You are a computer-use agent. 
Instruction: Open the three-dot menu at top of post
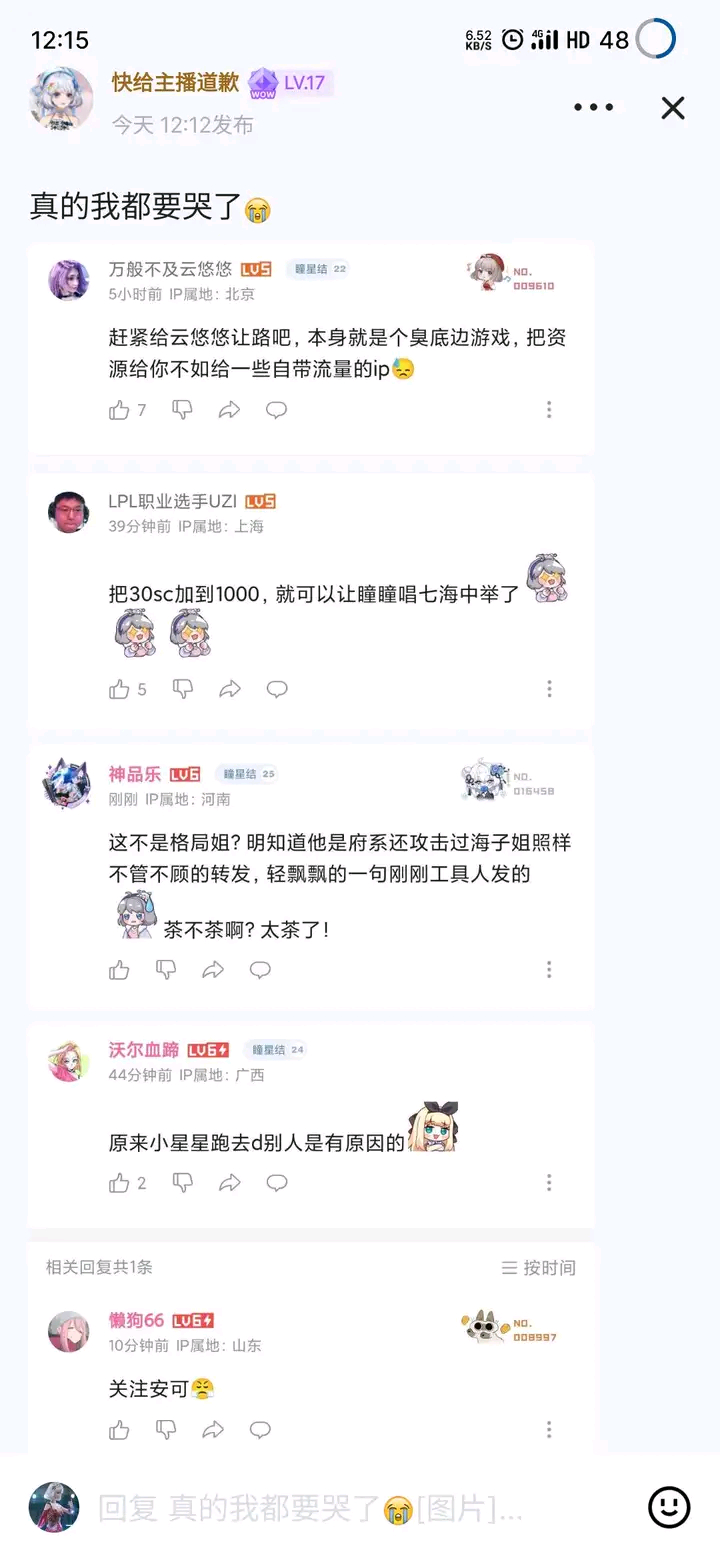point(593,107)
